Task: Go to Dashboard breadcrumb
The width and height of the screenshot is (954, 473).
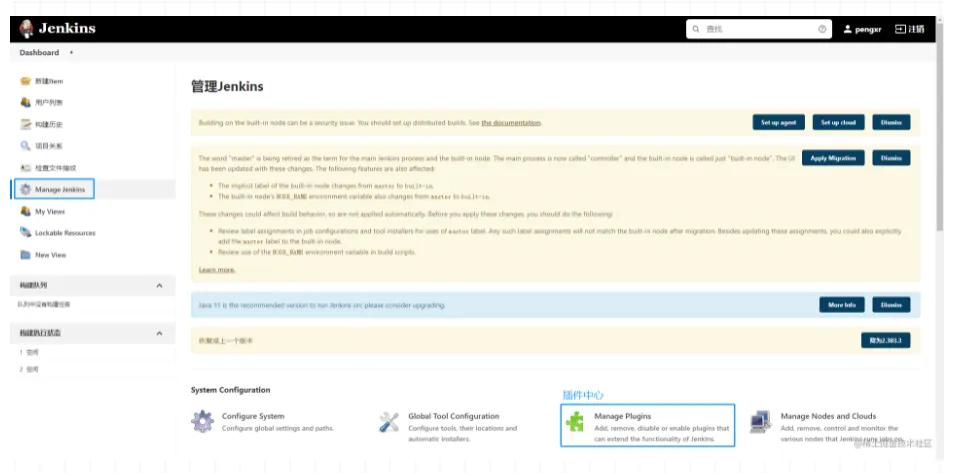Action: tap(39, 52)
